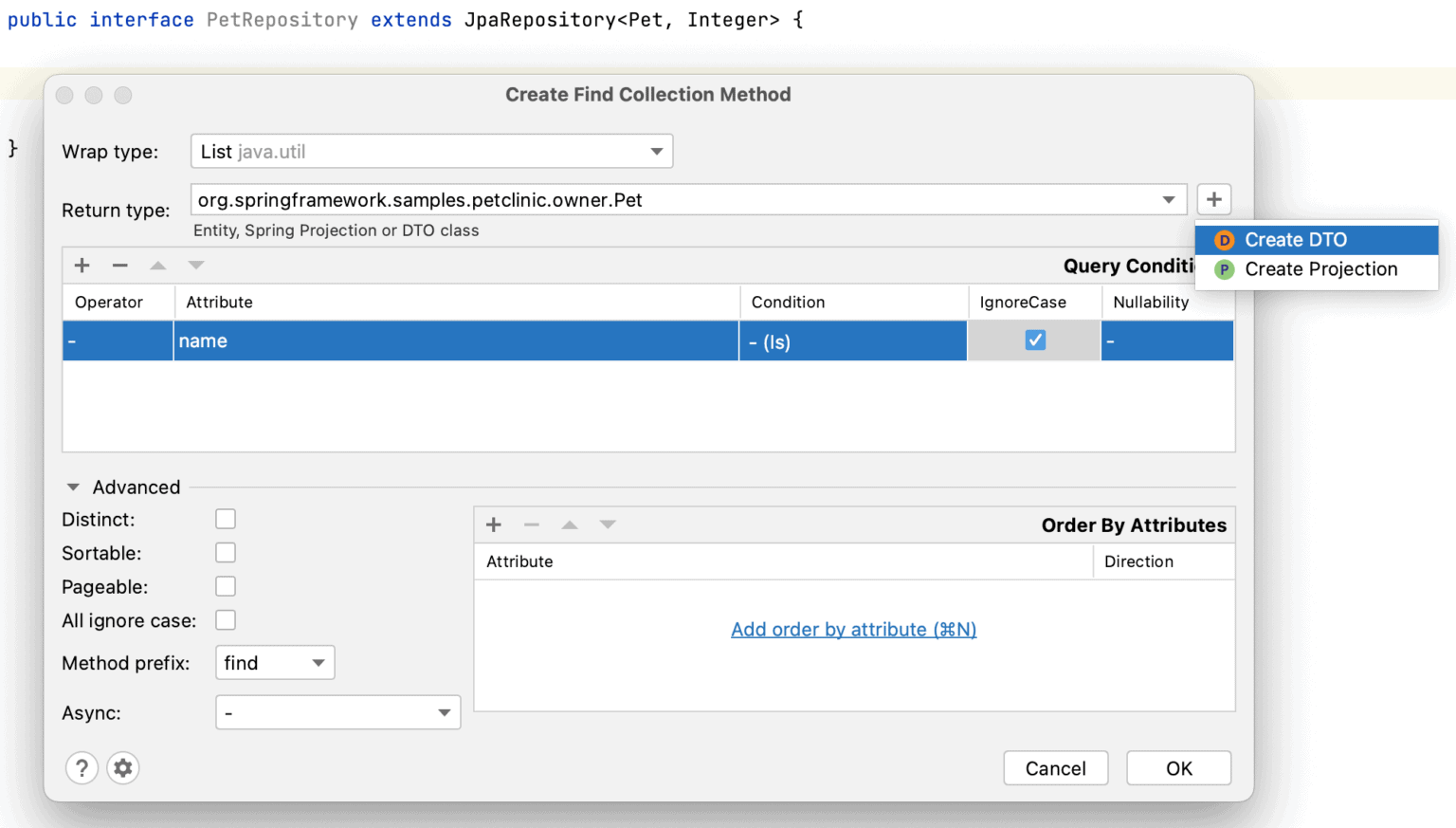Move query condition up with arrow icon
The image size is (1456, 828).
pos(157,266)
